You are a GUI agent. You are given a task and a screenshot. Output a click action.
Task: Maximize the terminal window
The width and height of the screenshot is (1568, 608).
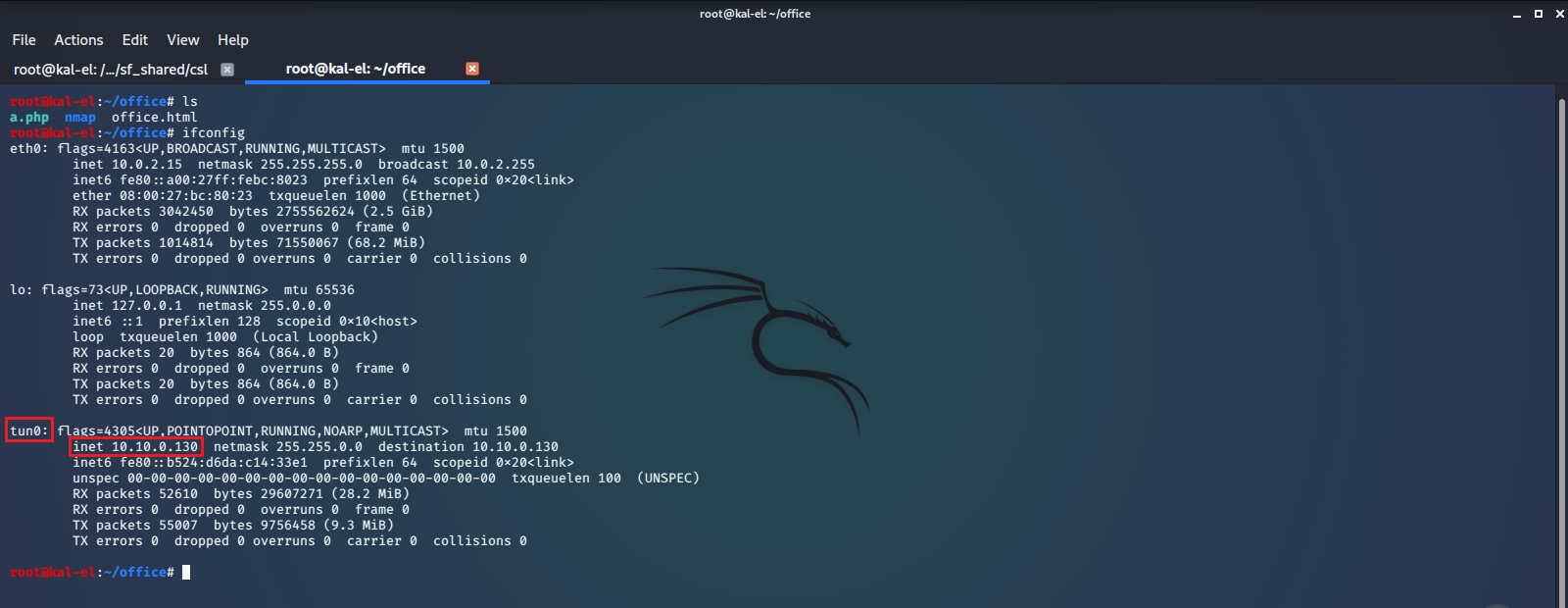[x=1539, y=14]
